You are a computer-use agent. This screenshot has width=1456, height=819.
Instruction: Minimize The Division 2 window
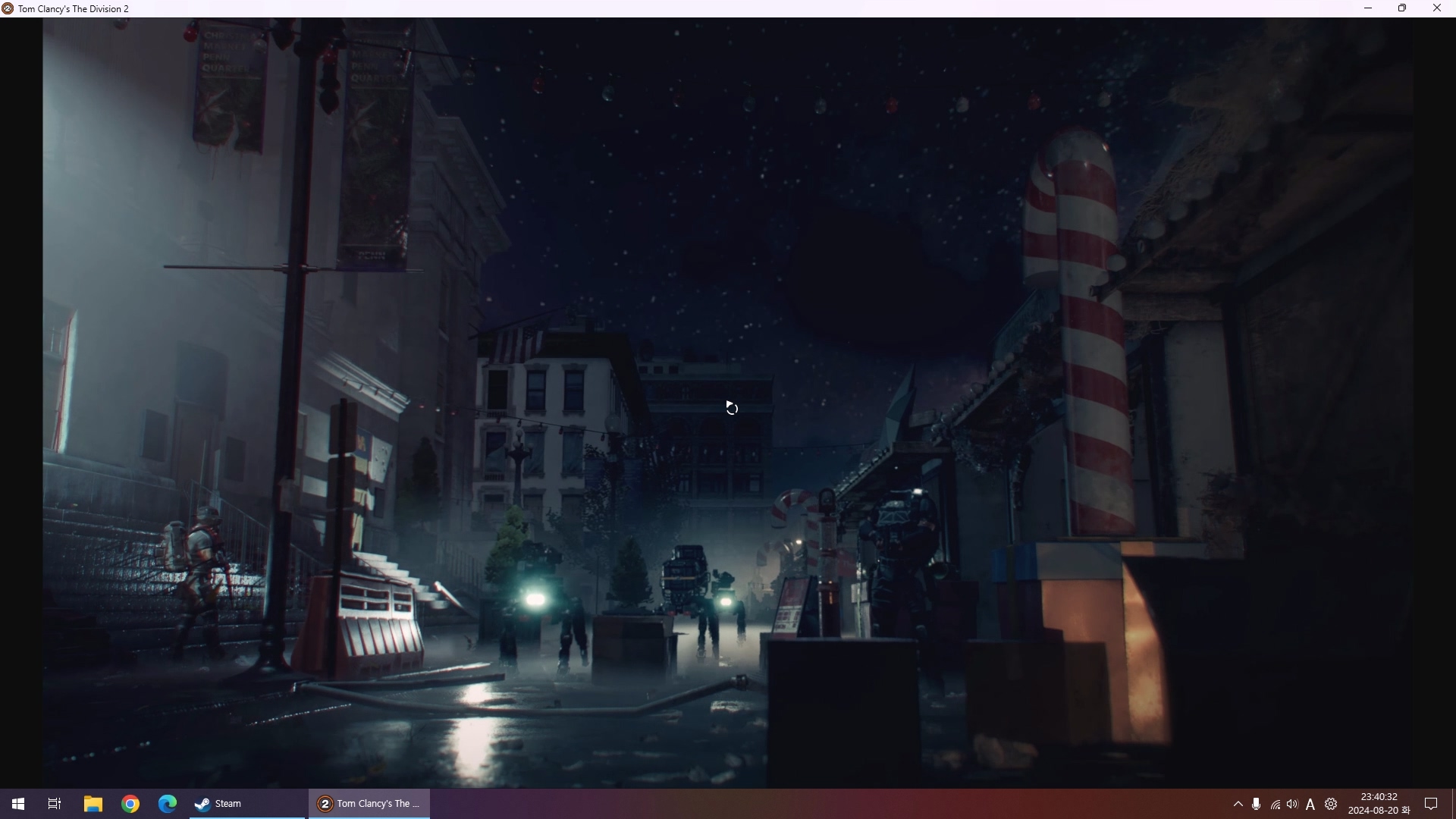pos(1368,8)
